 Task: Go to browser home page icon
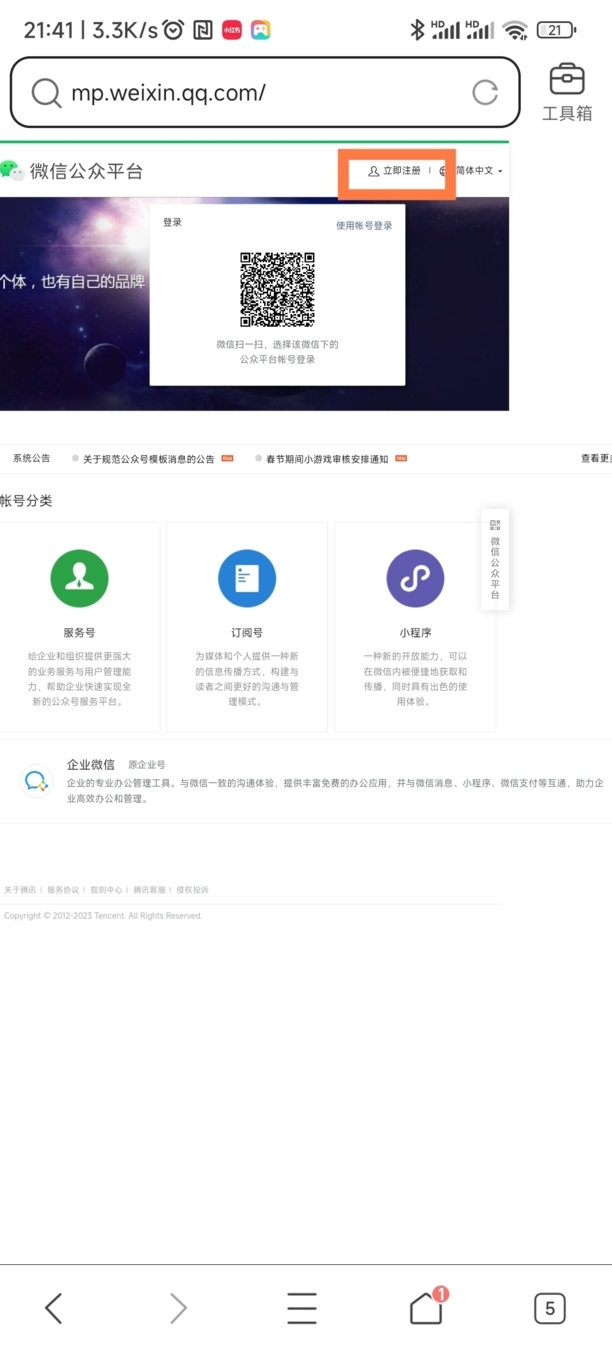point(427,1307)
